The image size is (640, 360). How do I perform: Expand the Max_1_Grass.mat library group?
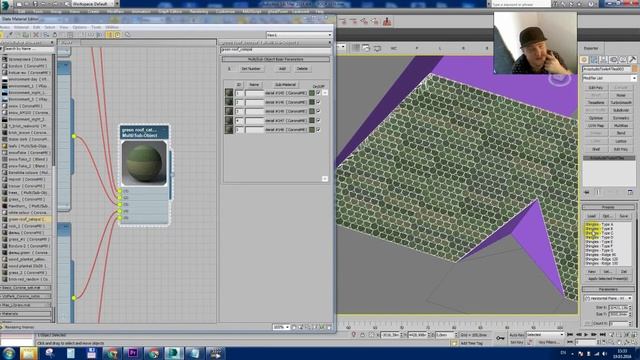[x=26, y=305]
